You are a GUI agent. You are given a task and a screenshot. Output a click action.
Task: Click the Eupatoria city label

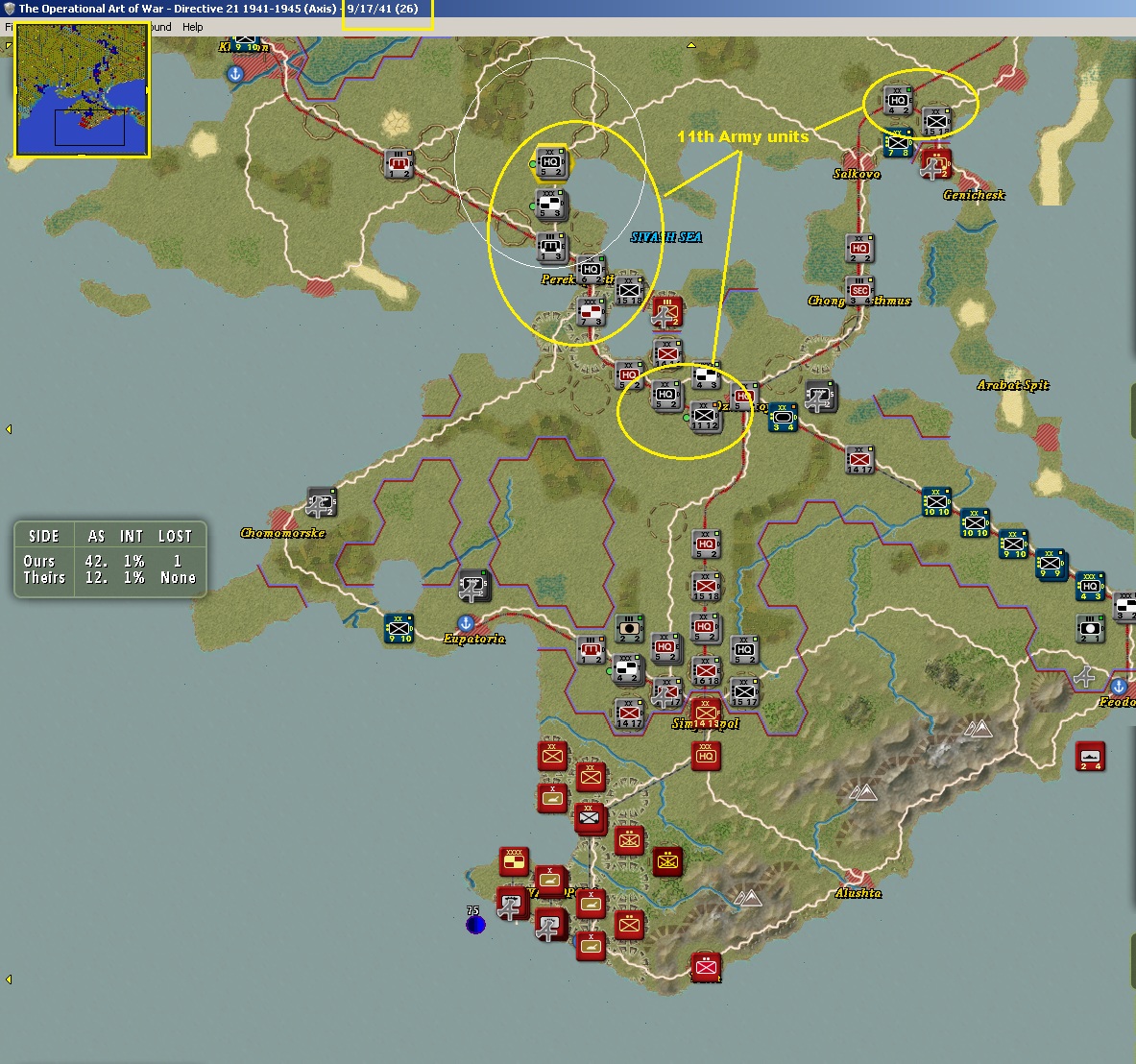[x=474, y=639]
